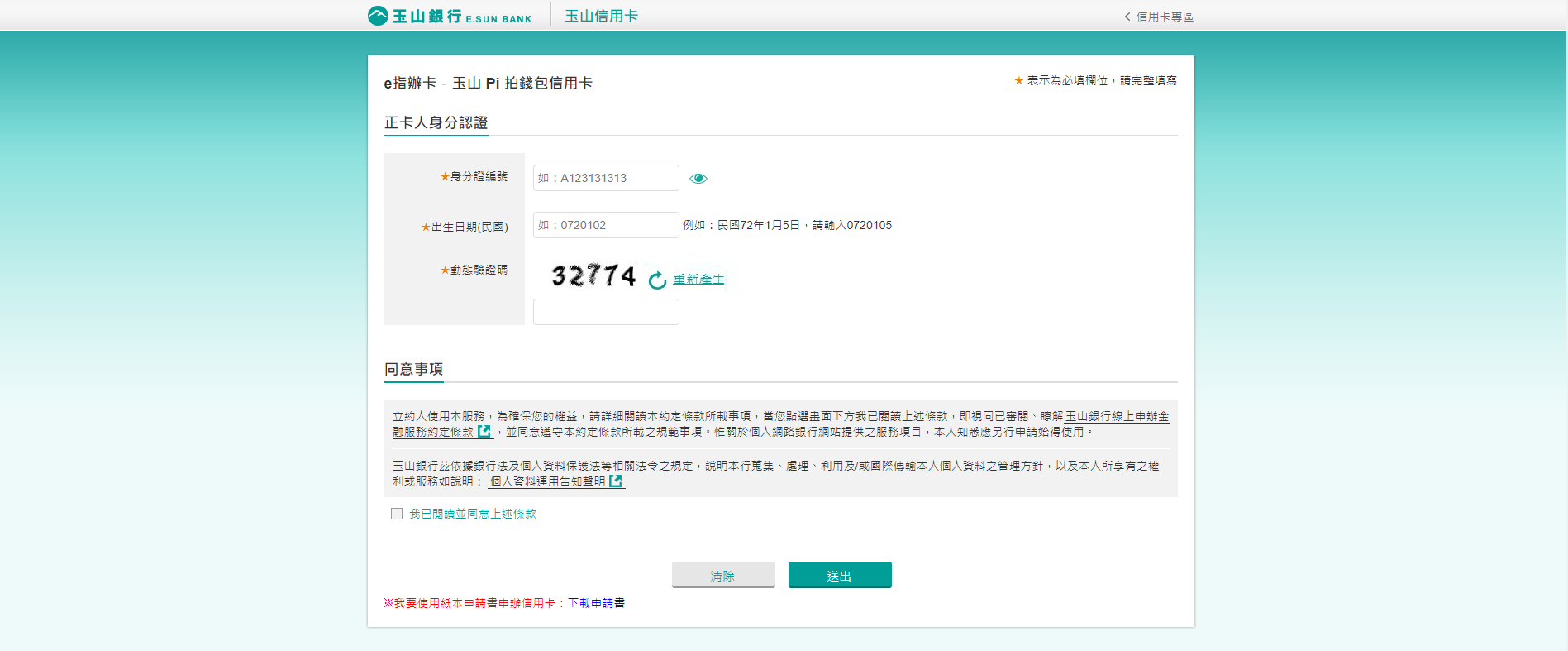Check 我已閱讀並同意上述條款 checkbox

397,514
